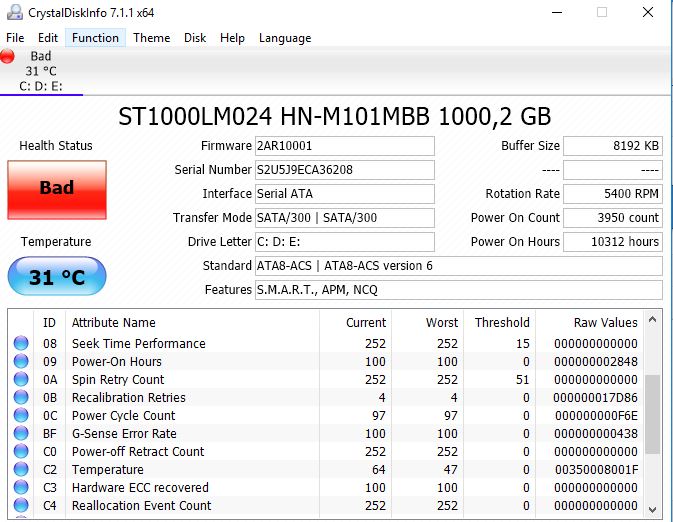Select the Reallocation Event Count attribute name

click(x=142, y=506)
